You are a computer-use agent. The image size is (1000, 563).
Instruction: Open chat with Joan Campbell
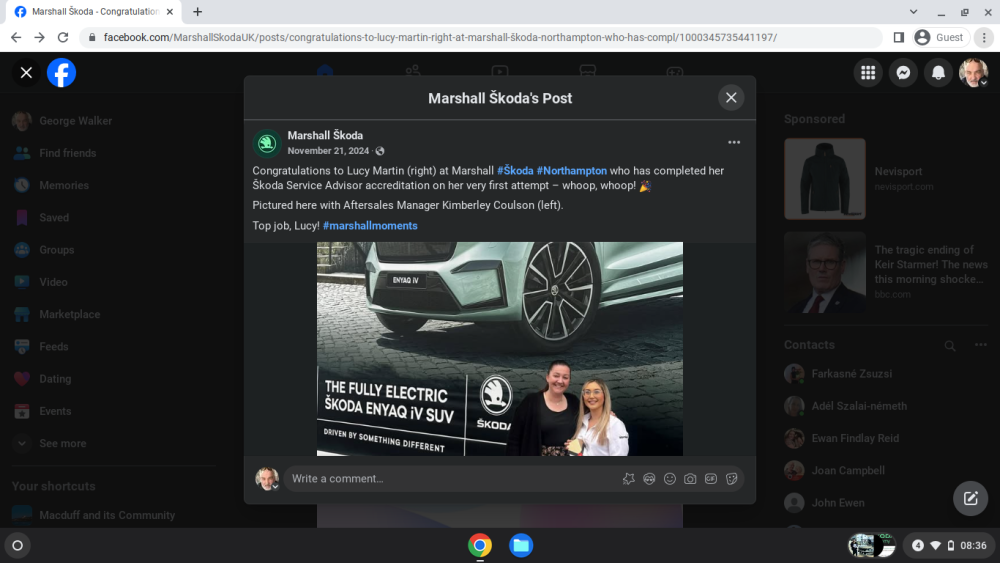(886, 471)
